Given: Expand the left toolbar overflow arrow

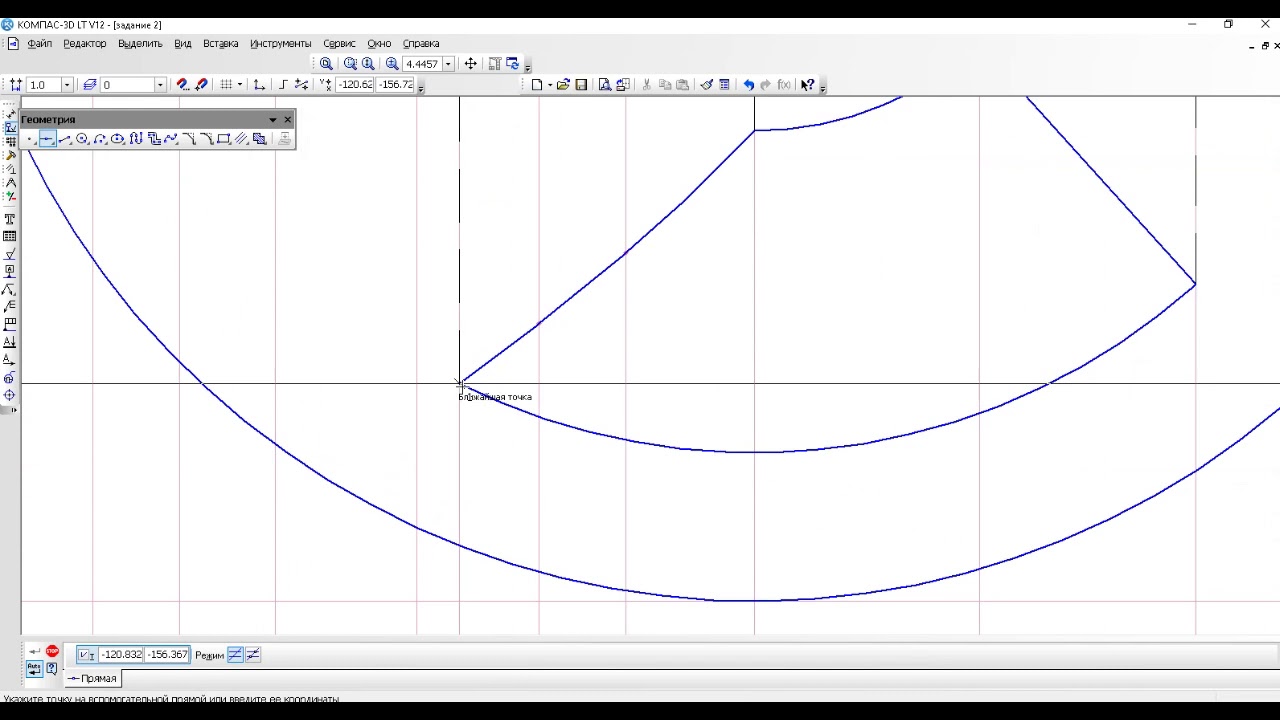Looking at the screenshot, I should pyautogui.click(x=13, y=410).
